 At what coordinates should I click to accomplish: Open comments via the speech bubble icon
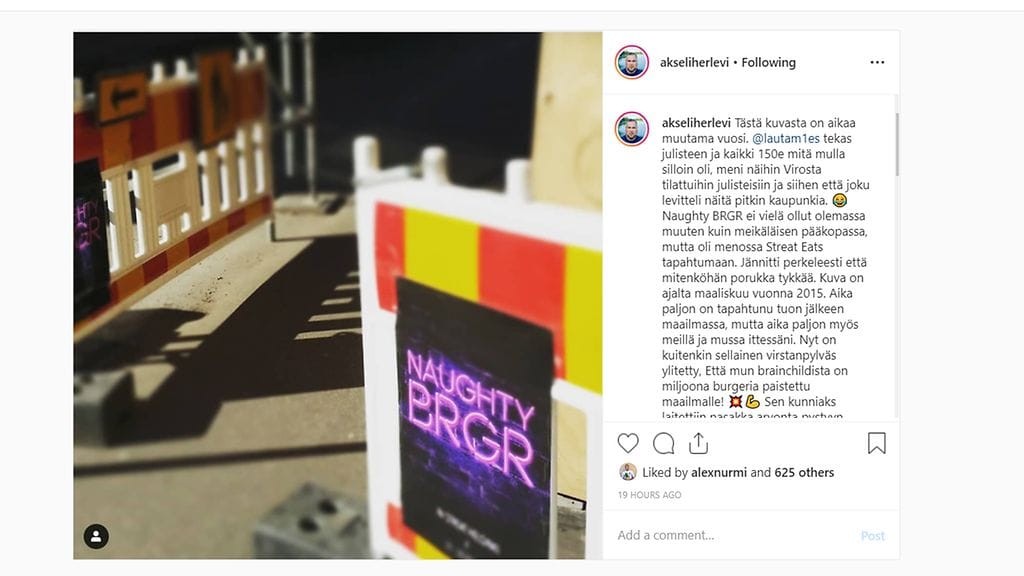pos(664,443)
